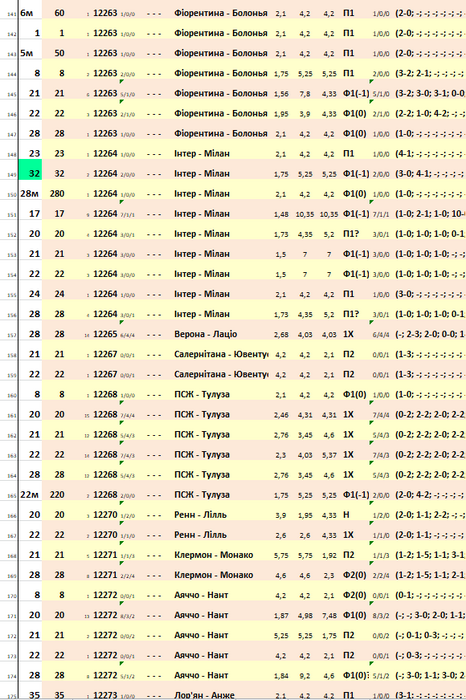Select the ID cell 12265

pyautogui.click(x=105, y=334)
